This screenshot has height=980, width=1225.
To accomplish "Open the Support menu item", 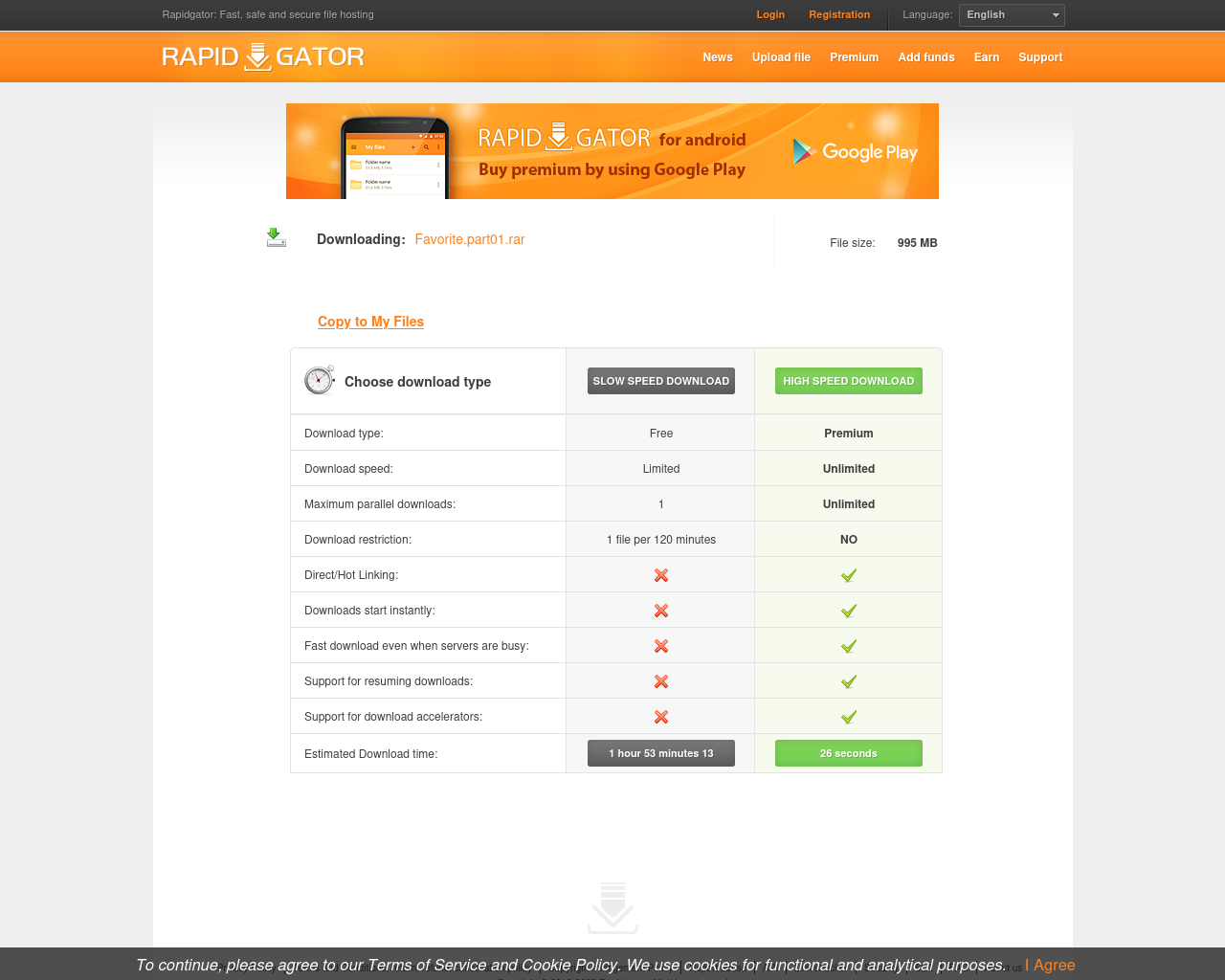I will [1040, 57].
